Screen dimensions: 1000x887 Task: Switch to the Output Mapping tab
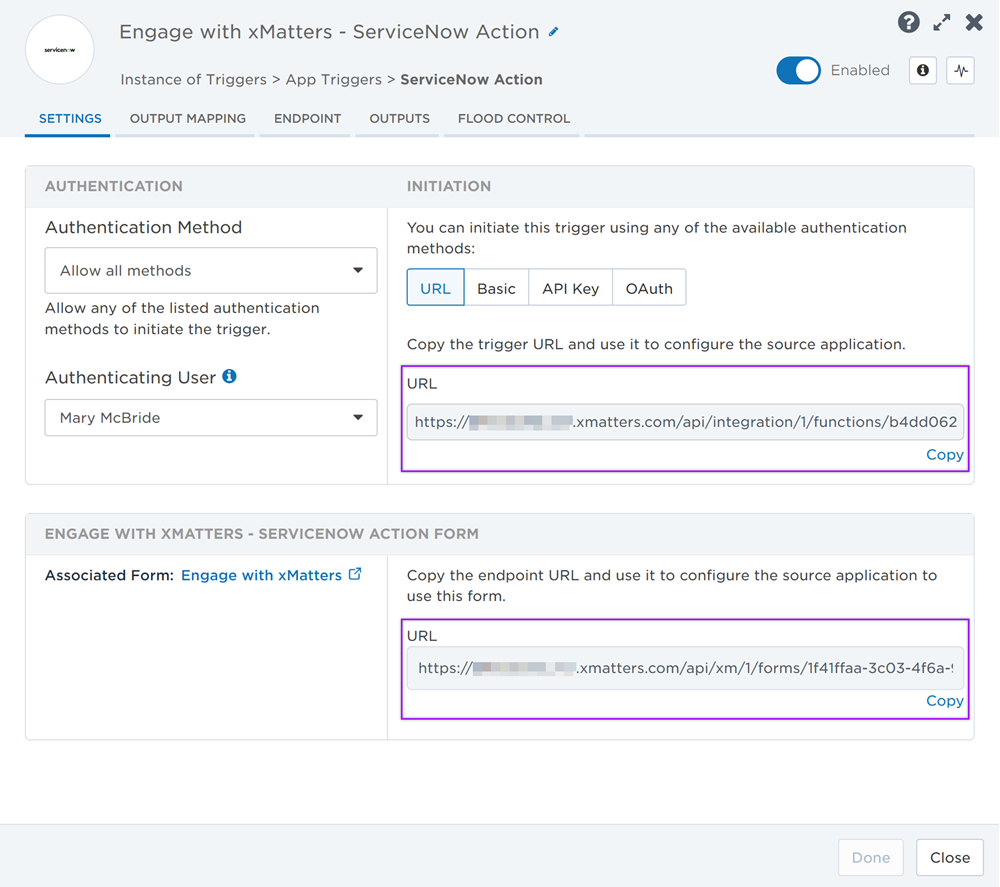coord(188,119)
